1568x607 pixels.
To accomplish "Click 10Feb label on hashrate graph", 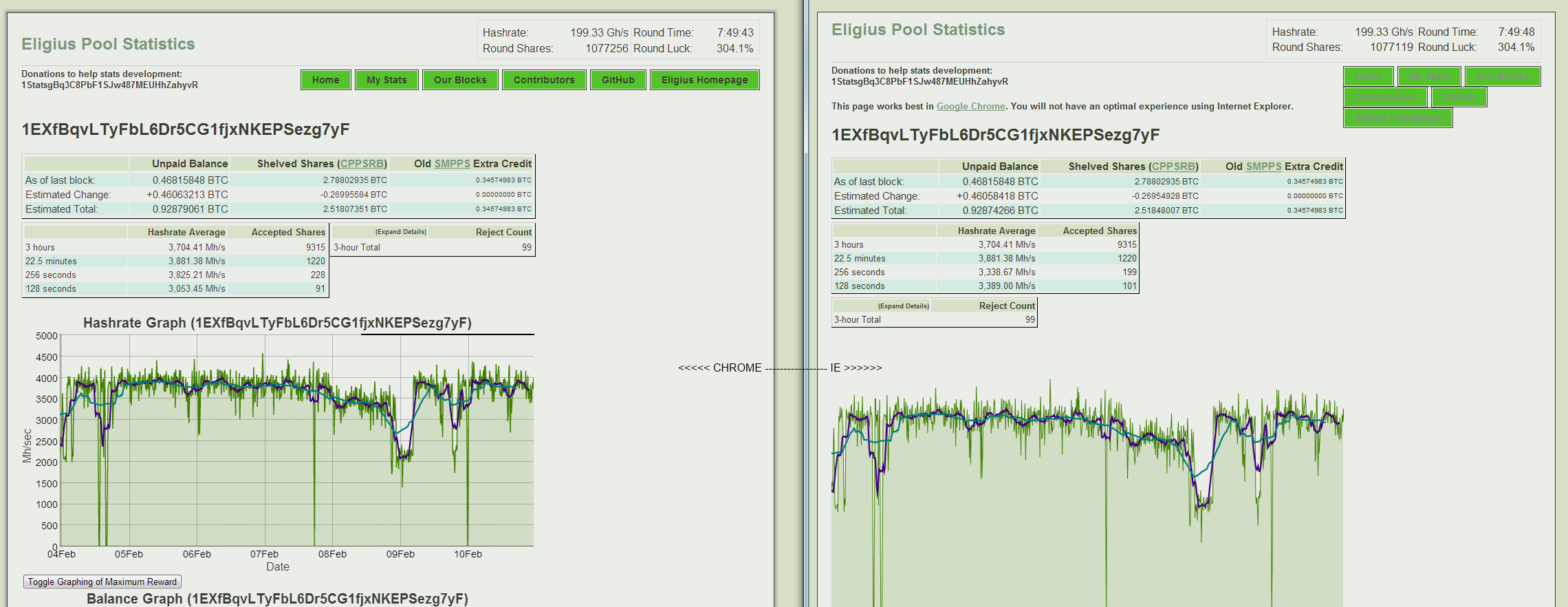I will point(468,554).
